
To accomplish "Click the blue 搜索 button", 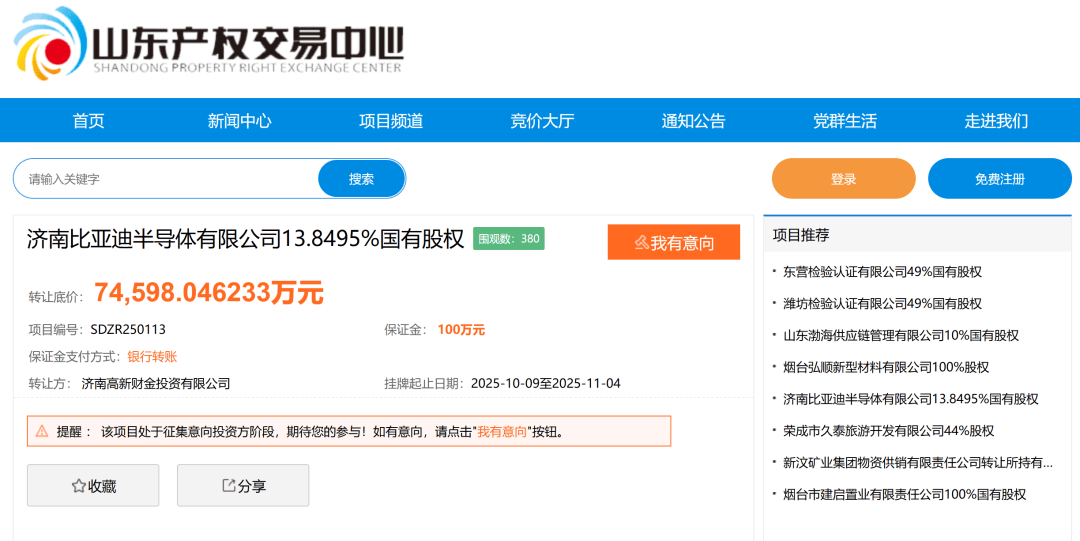I will [x=362, y=179].
